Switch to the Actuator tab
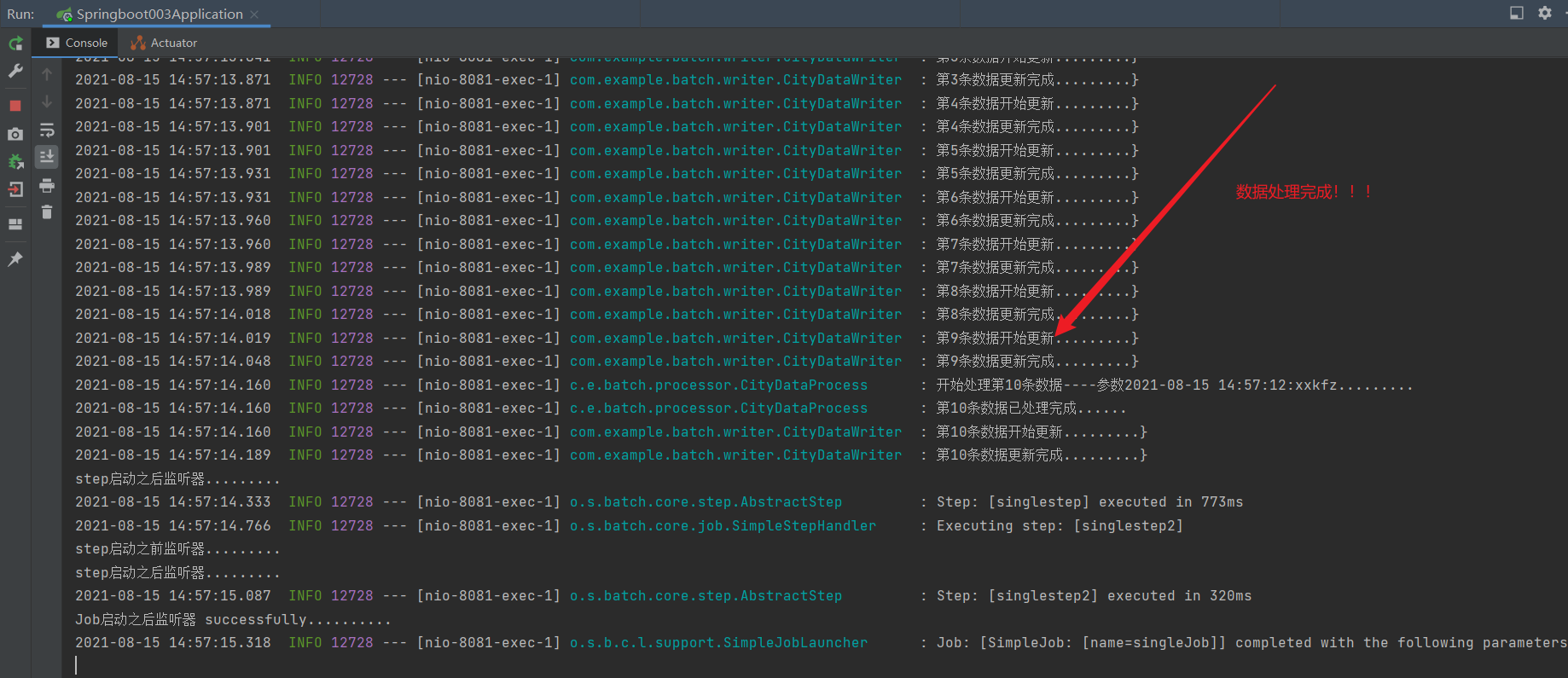Viewport: 1568px width, 678px height. tap(164, 43)
